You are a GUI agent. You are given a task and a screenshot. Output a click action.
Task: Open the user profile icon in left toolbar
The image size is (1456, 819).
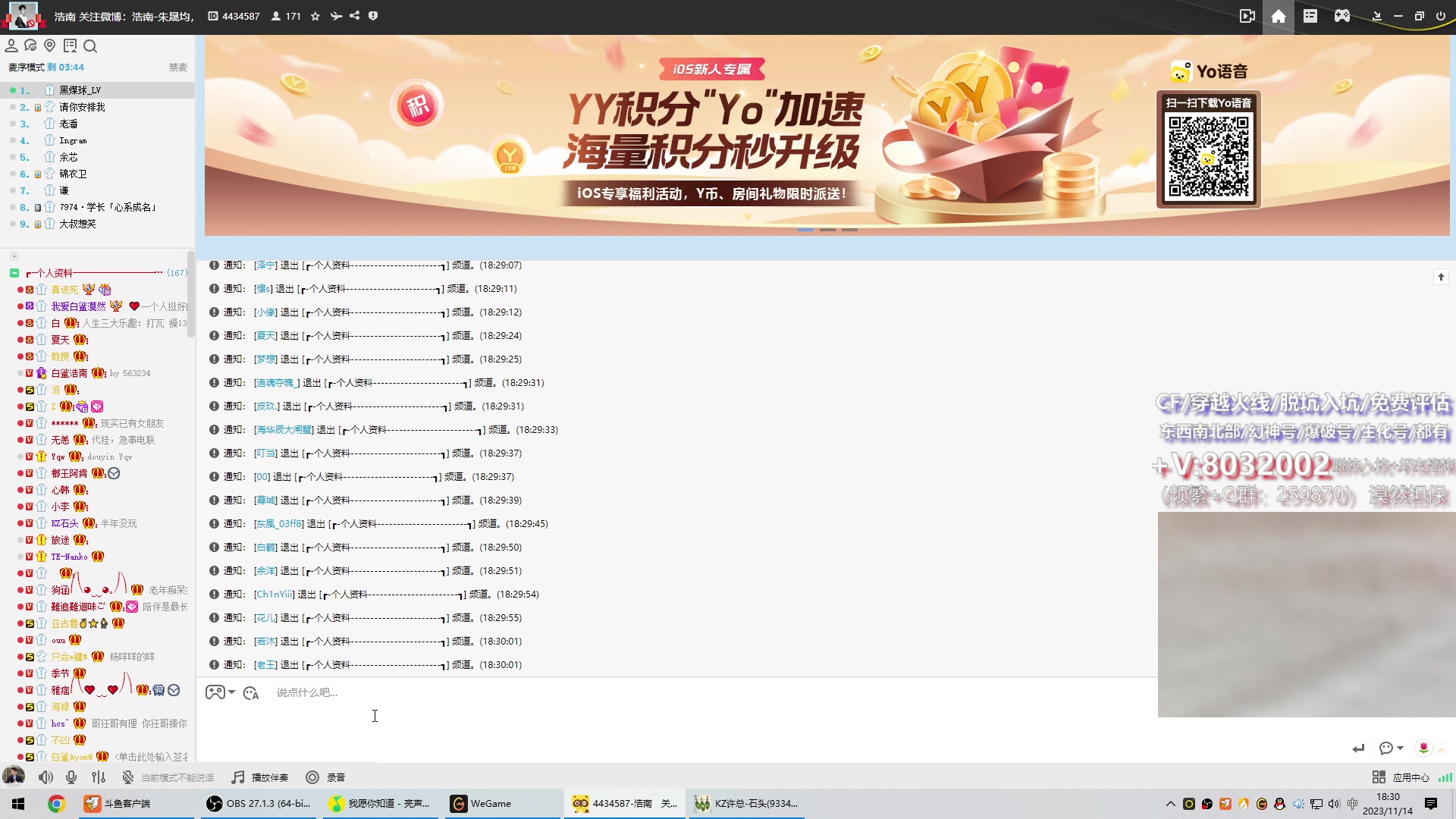coord(11,46)
